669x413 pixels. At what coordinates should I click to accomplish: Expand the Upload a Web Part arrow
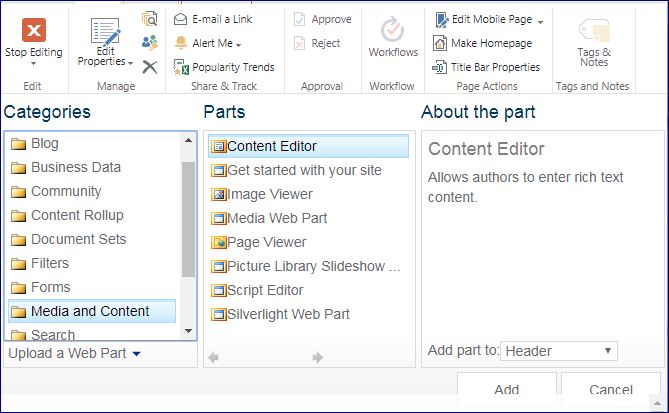(x=136, y=354)
